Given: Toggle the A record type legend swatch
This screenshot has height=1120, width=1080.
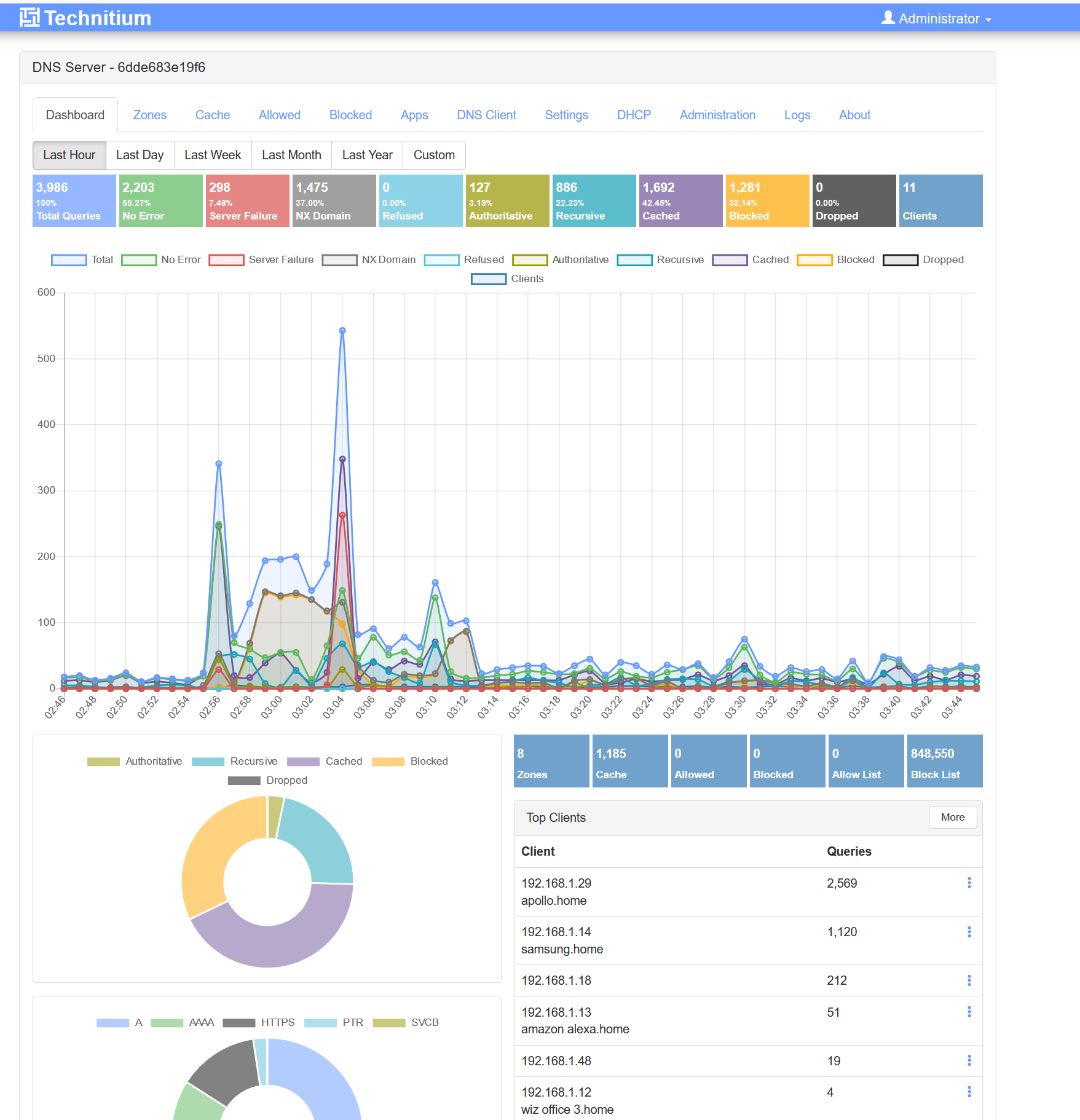Looking at the screenshot, I should 112,1023.
